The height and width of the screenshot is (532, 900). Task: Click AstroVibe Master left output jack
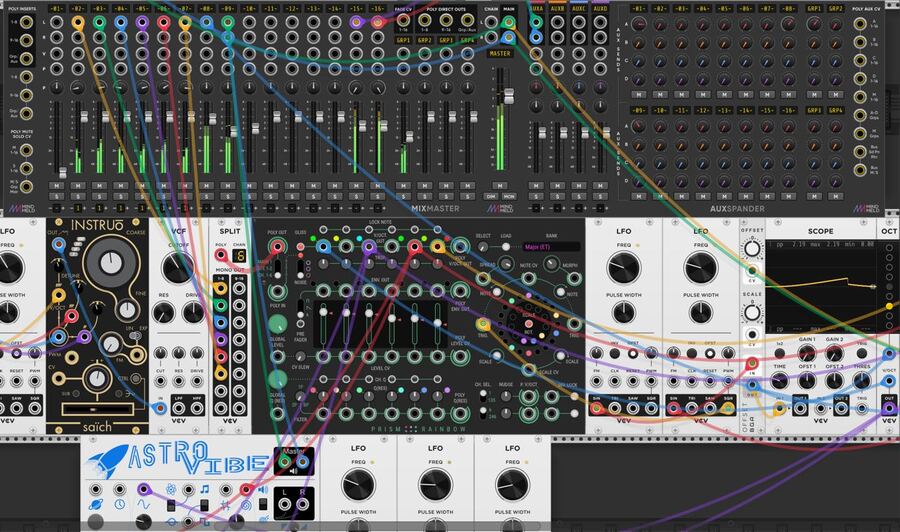(285, 461)
